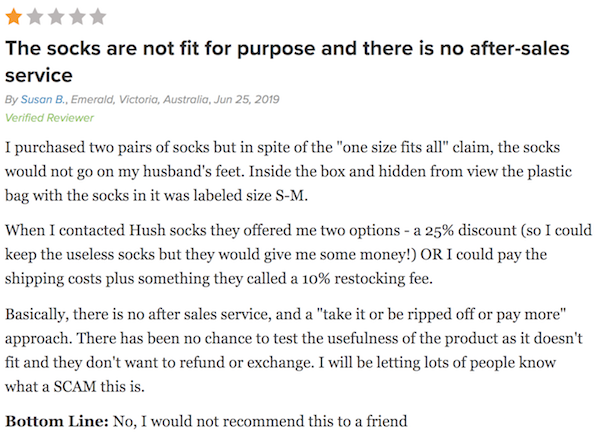This screenshot has height=442, width=600.
Task: Click the review title about socks
Action: 287,62
